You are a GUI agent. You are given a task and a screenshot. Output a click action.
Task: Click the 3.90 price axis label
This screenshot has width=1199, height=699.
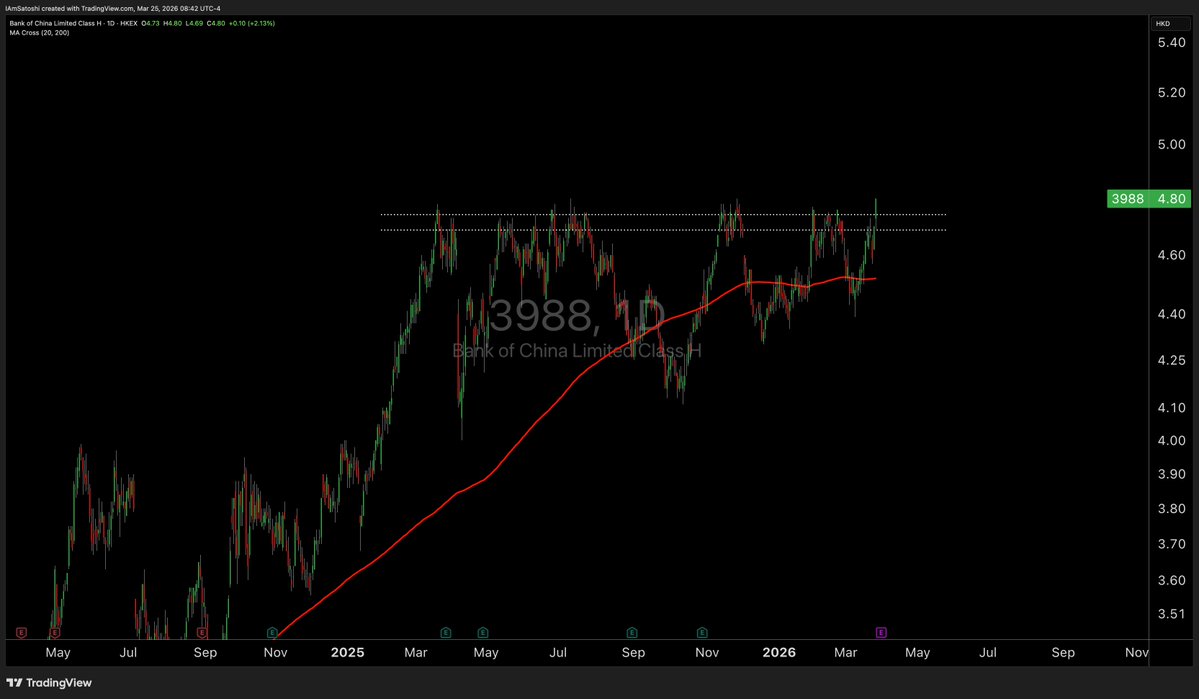pyautogui.click(x=1171, y=474)
